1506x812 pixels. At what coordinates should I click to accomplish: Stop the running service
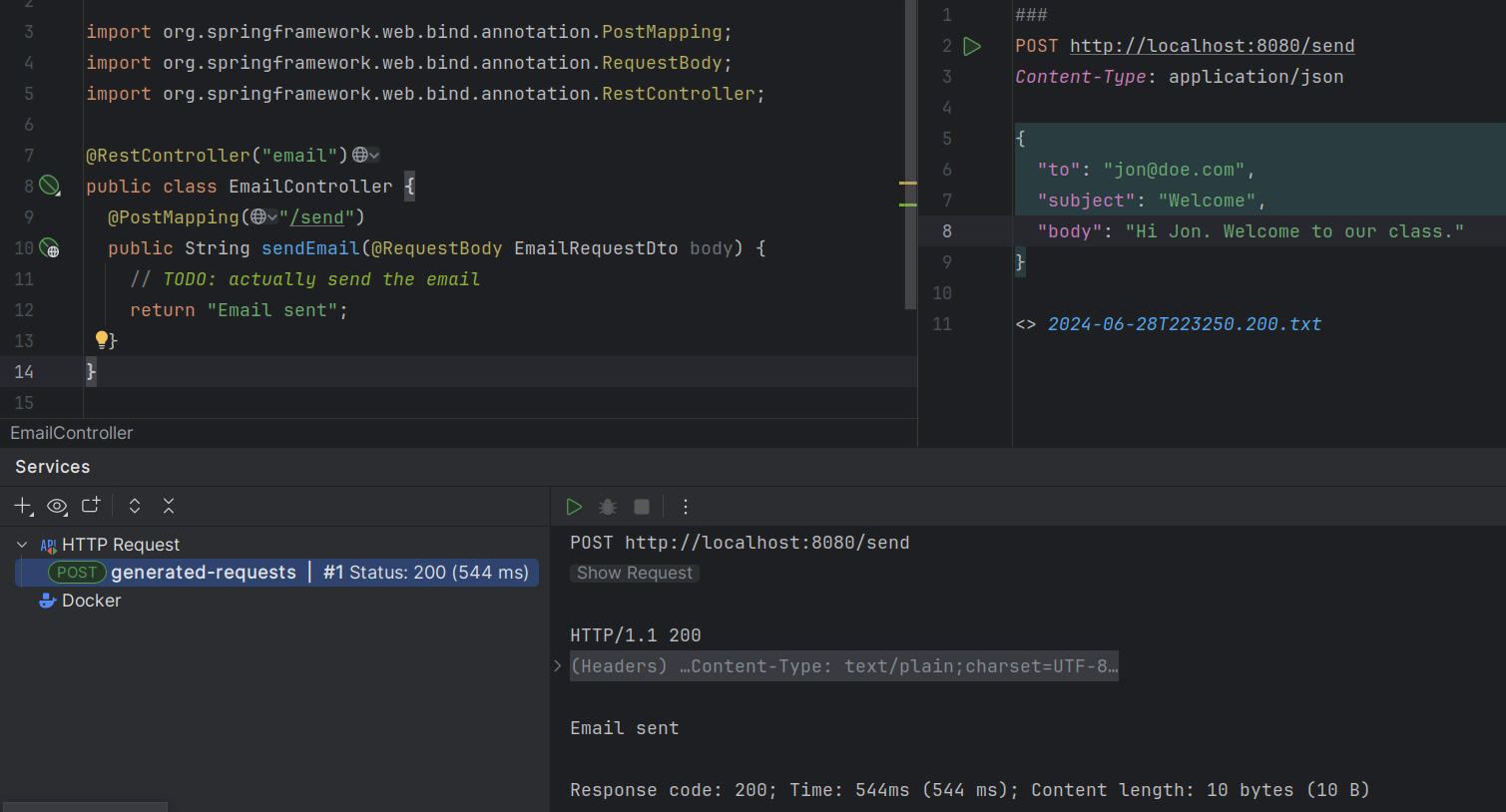641,506
